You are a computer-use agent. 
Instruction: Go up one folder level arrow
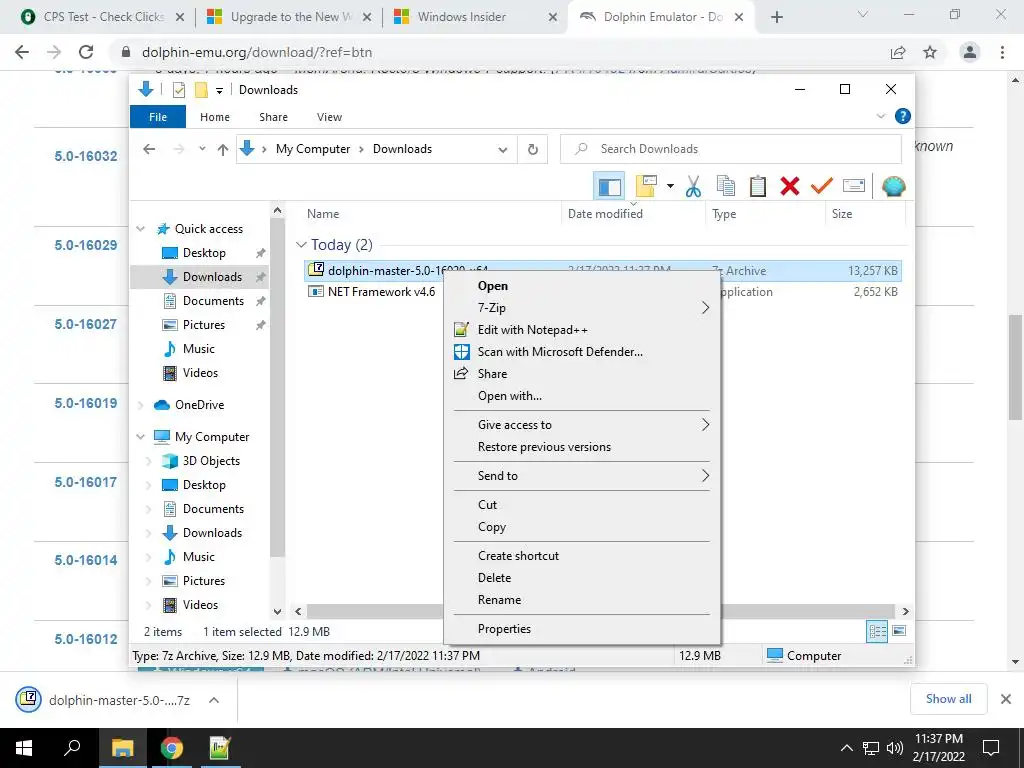[x=223, y=150]
